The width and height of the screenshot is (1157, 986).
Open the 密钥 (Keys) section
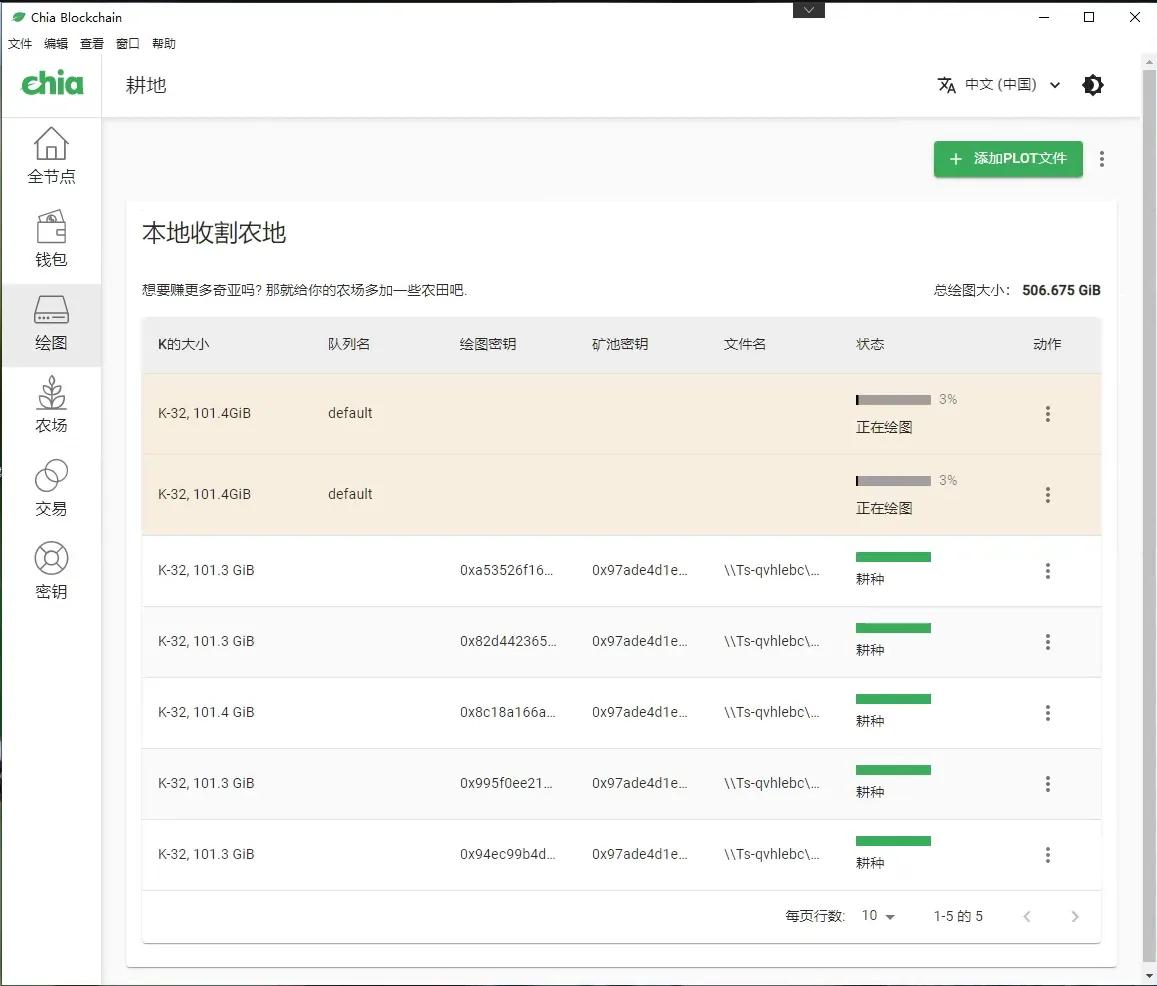pos(51,571)
